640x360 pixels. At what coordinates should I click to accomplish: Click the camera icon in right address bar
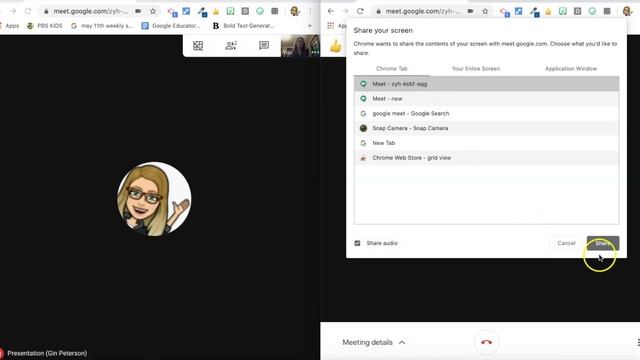click(x=471, y=11)
